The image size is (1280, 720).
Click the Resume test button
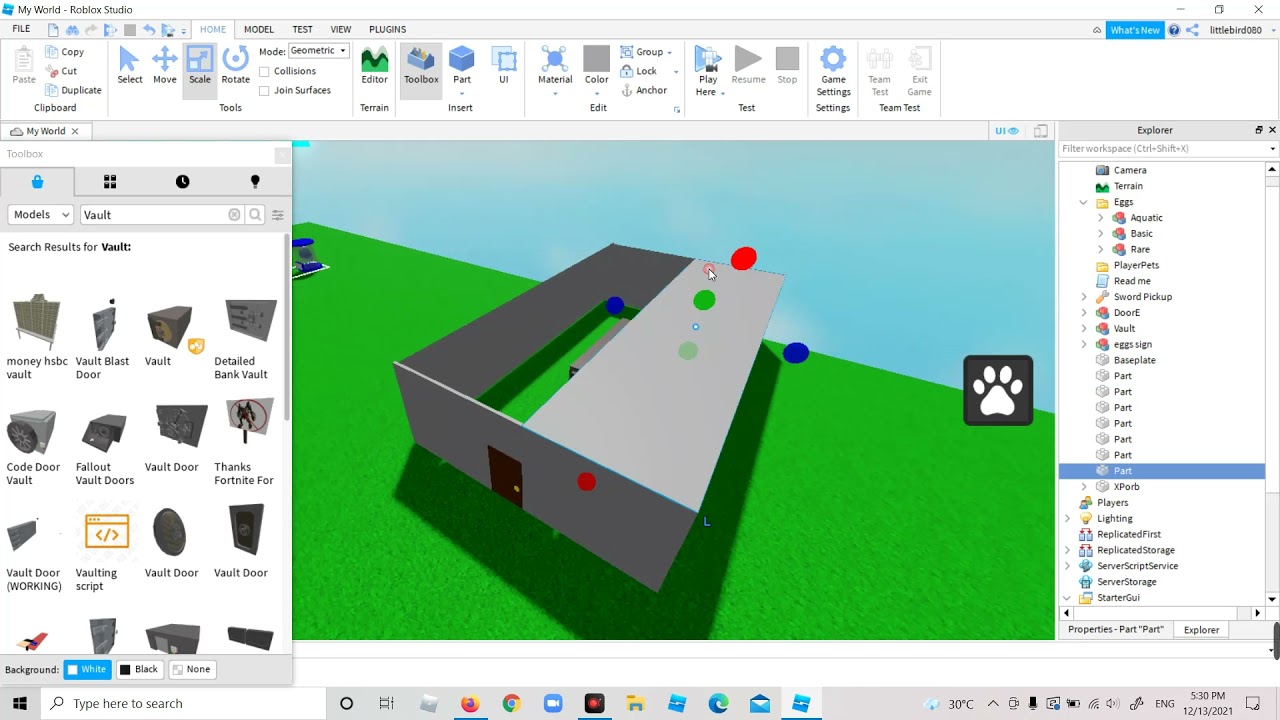[748, 66]
